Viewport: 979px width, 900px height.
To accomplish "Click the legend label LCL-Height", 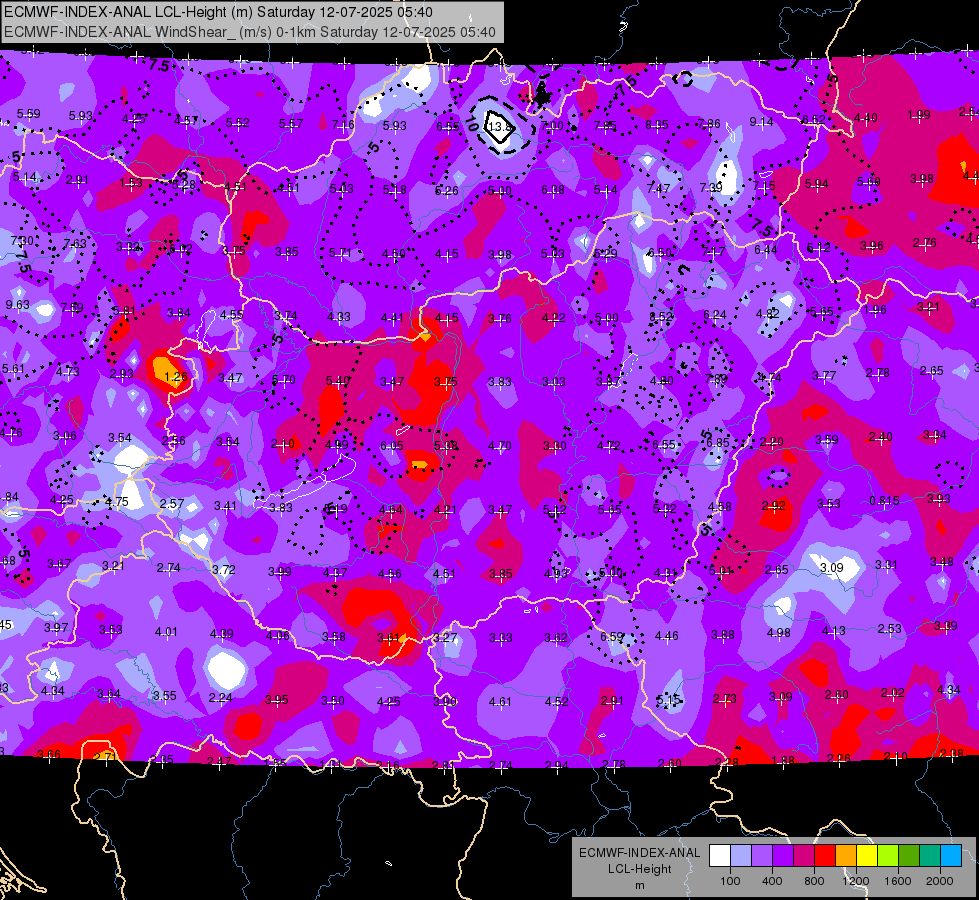I will (x=639, y=869).
